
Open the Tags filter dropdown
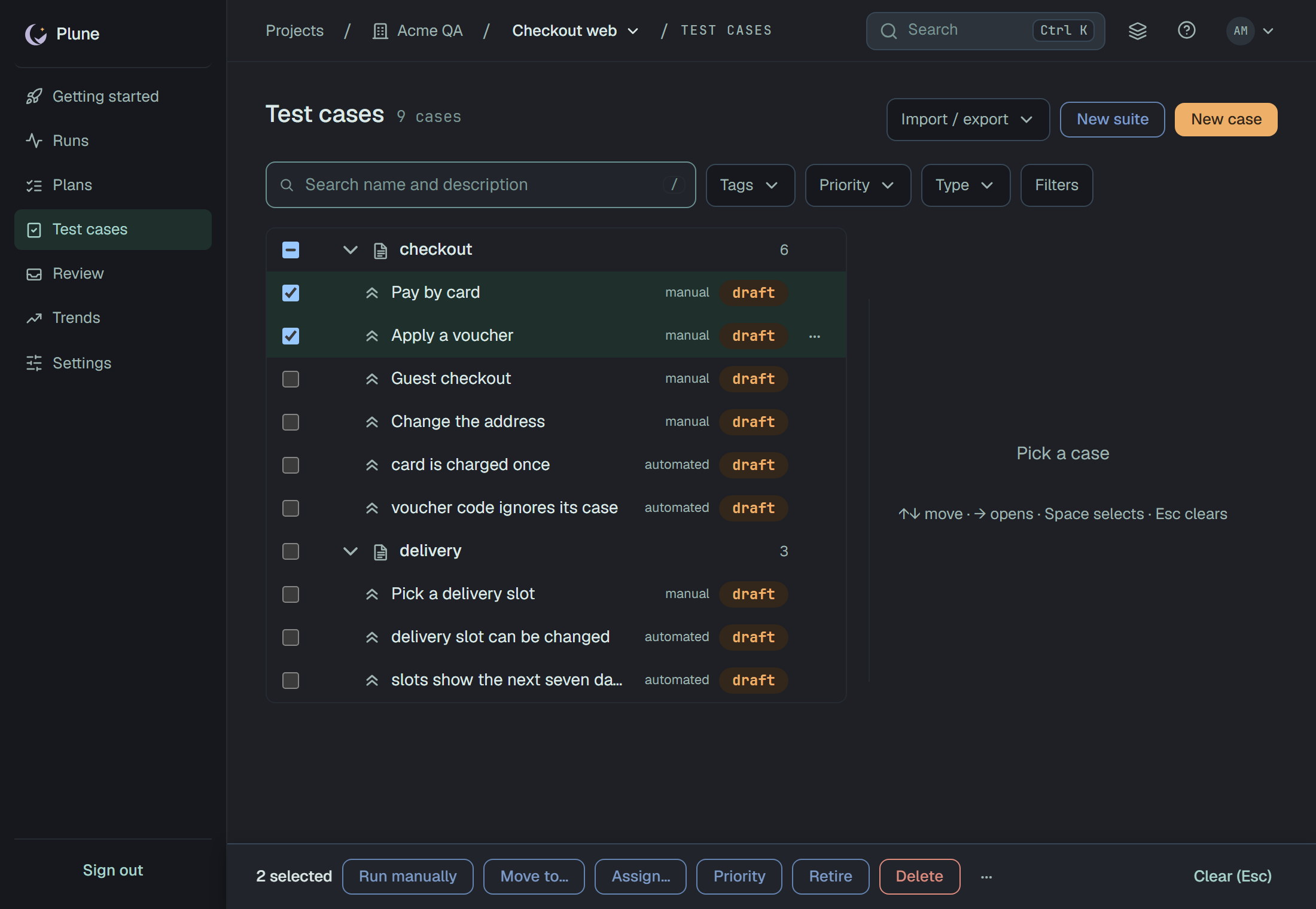750,185
